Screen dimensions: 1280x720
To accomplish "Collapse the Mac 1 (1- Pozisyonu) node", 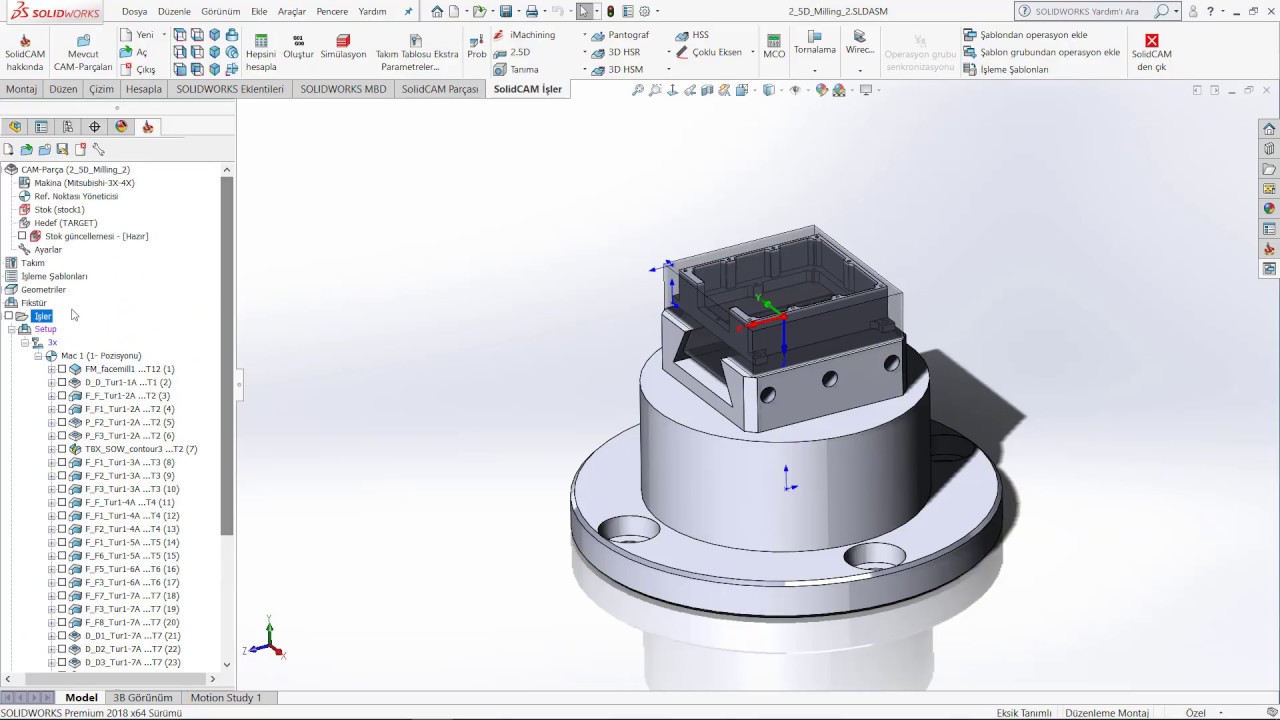I will [x=38, y=356].
